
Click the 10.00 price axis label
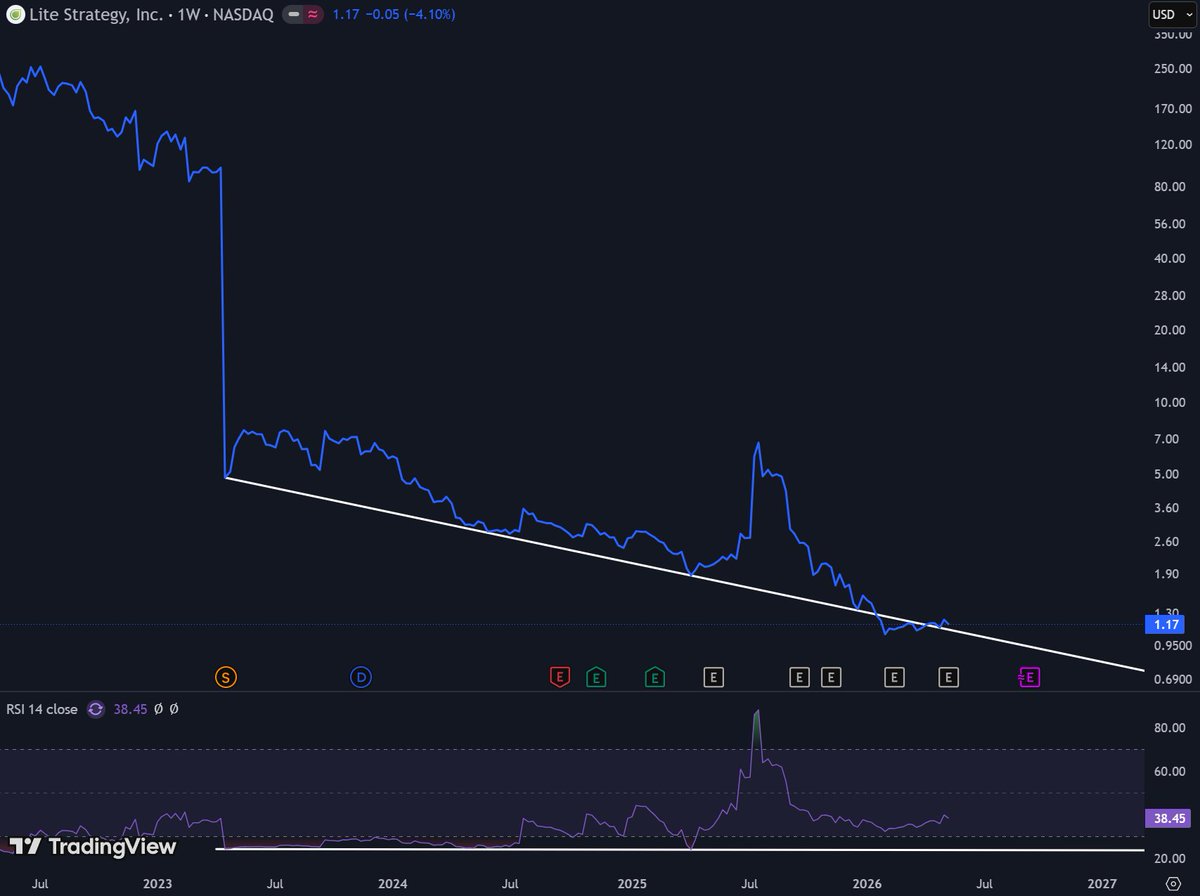coord(1168,403)
